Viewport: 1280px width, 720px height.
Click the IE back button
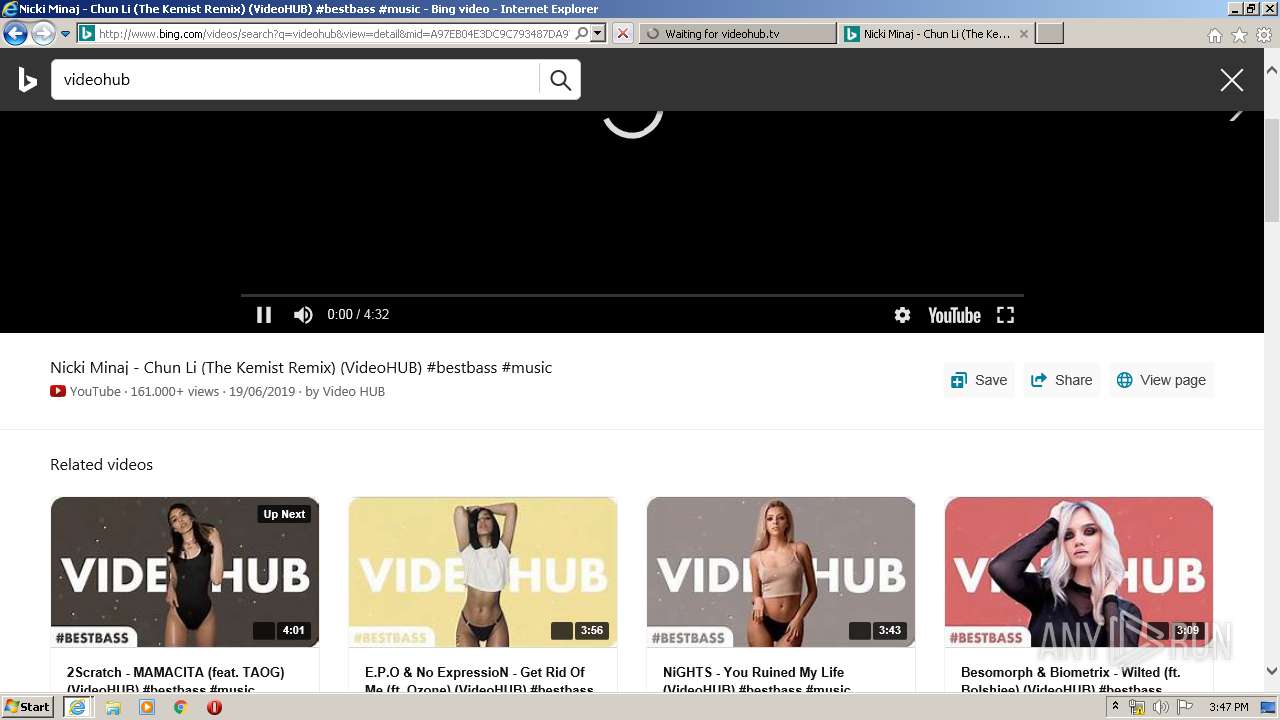tap(15, 33)
